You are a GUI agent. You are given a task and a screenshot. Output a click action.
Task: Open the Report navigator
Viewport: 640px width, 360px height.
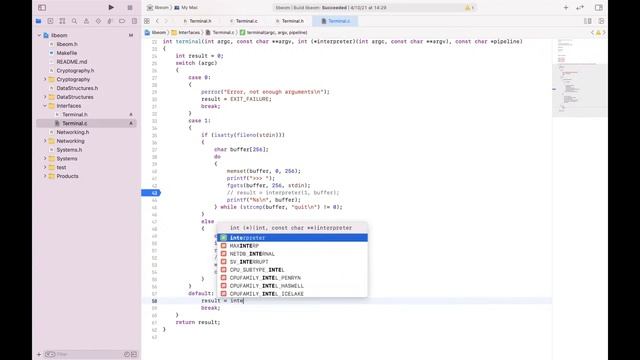pyautogui.click(x=134, y=21)
